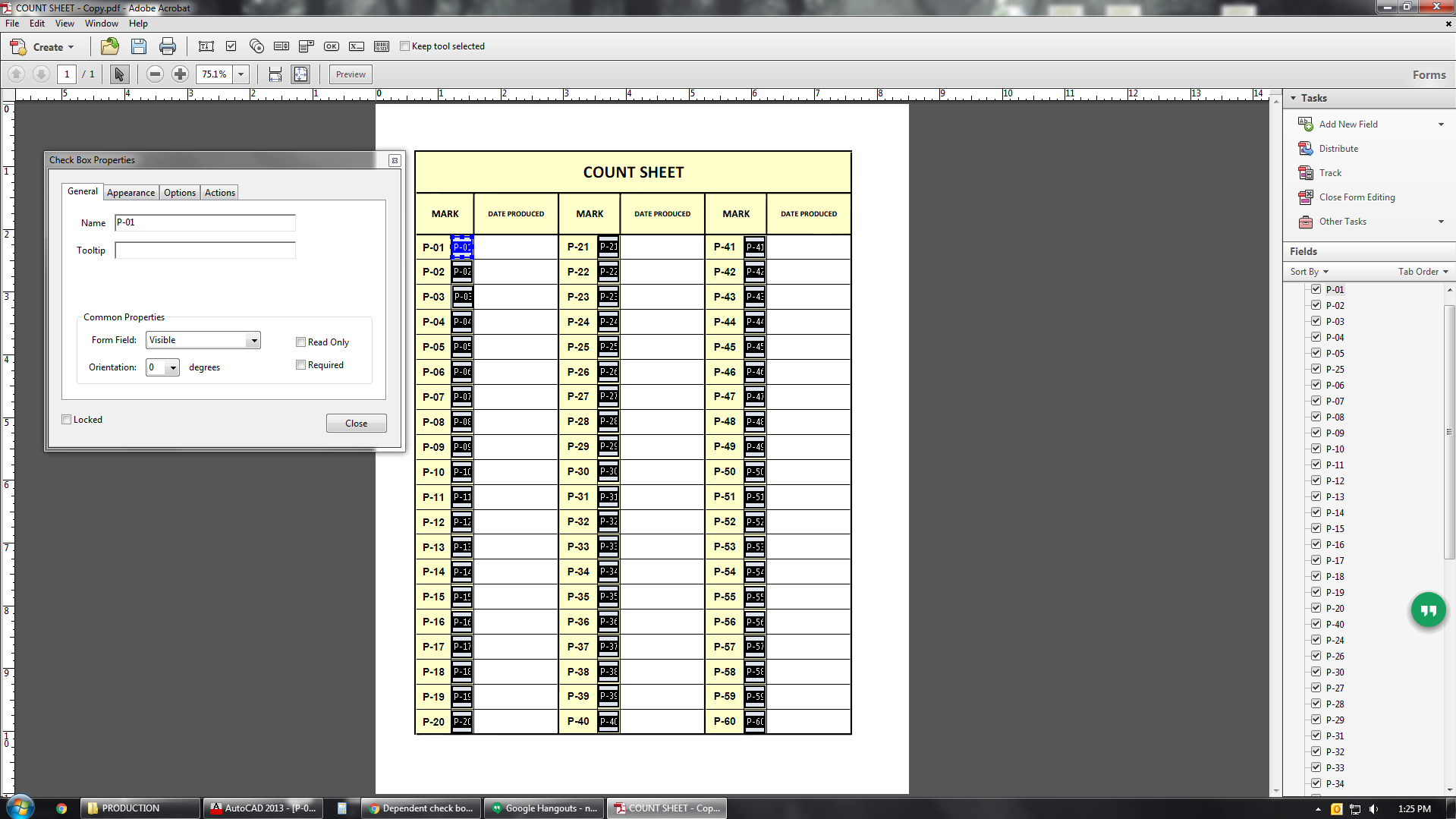Viewport: 1456px width, 819px height.
Task: Select P-25 in the Fields list
Action: [1335, 369]
